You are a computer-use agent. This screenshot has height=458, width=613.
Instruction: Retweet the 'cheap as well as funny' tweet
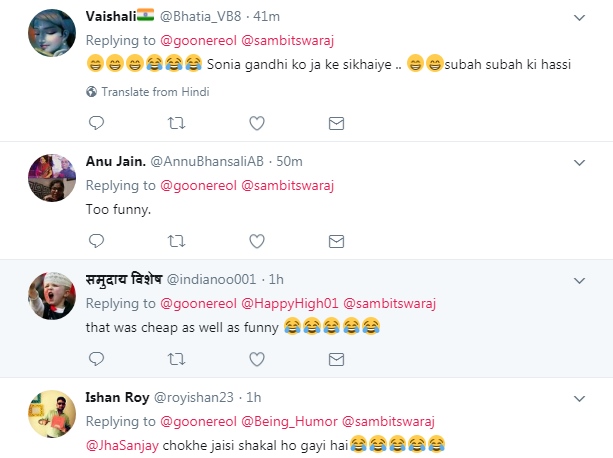click(x=176, y=357)
